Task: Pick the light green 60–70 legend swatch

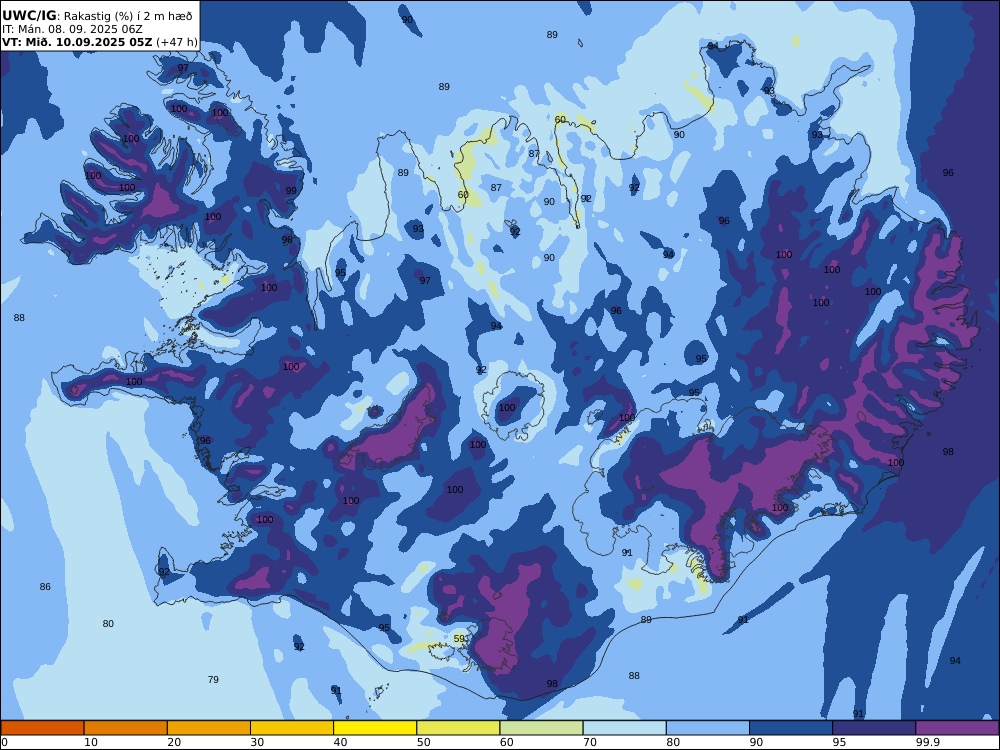Action: [x=541, y=728]
